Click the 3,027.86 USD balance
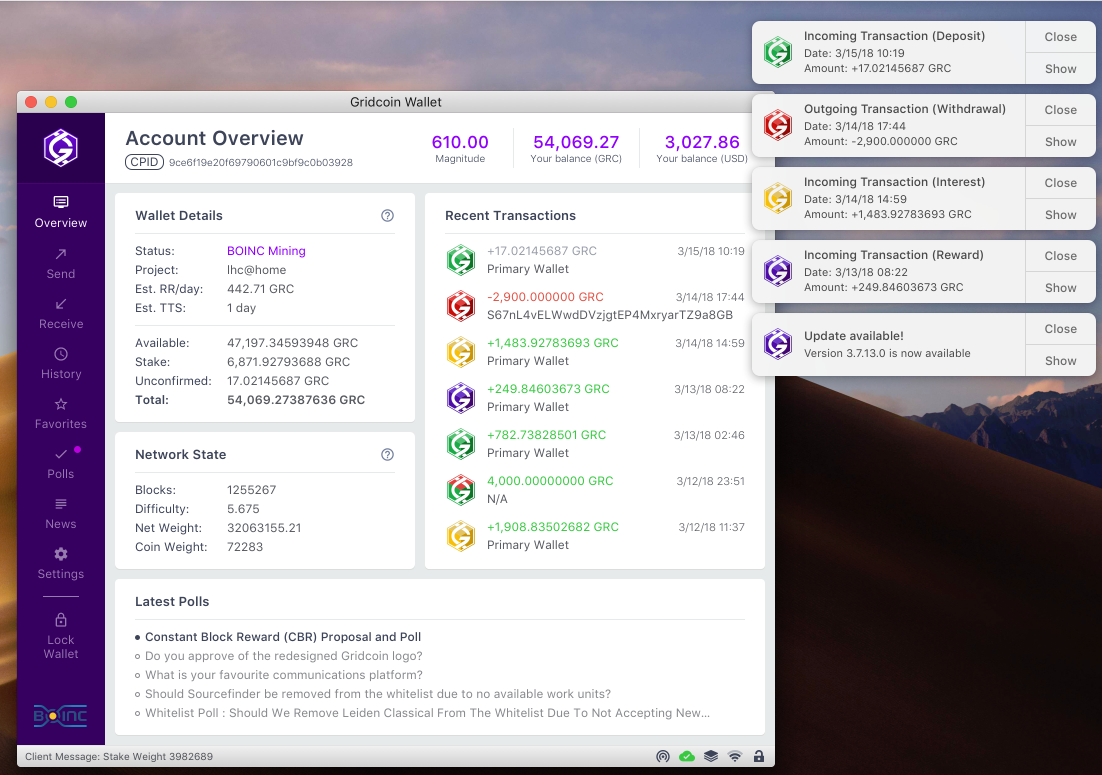 tap(702, 142)
